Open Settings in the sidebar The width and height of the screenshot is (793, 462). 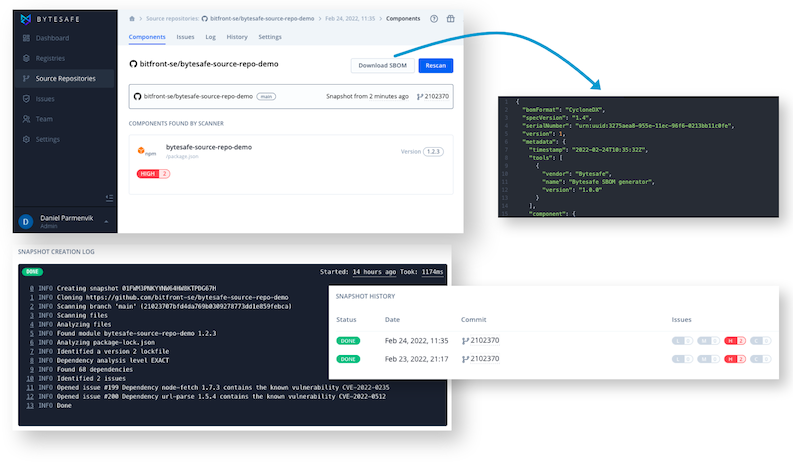[x=48, y=139]
